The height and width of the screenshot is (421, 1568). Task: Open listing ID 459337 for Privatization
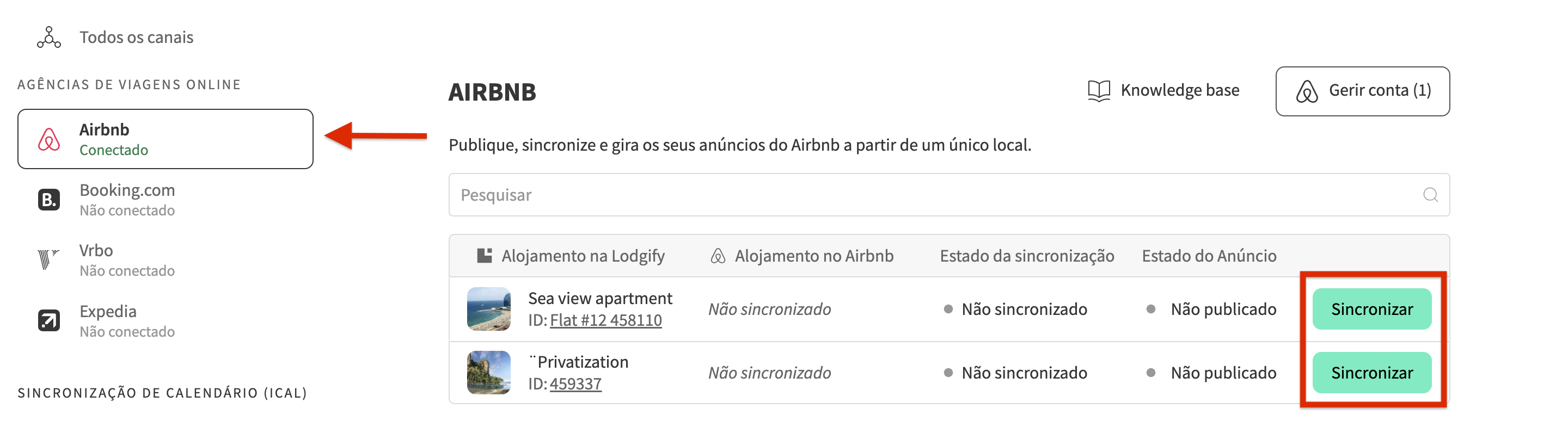(x=576, y=383)
